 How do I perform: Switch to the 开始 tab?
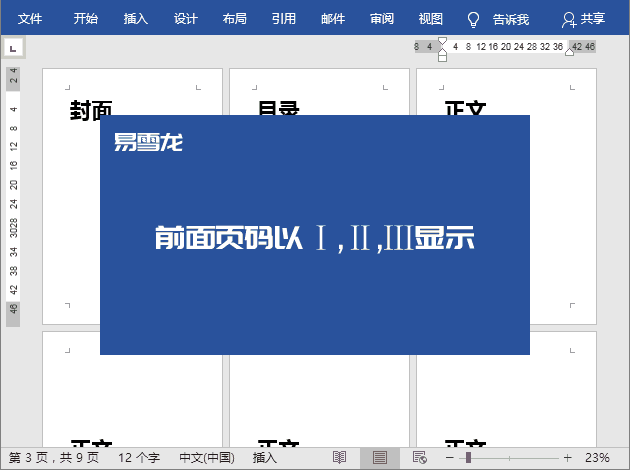click(x=86, y=18)
